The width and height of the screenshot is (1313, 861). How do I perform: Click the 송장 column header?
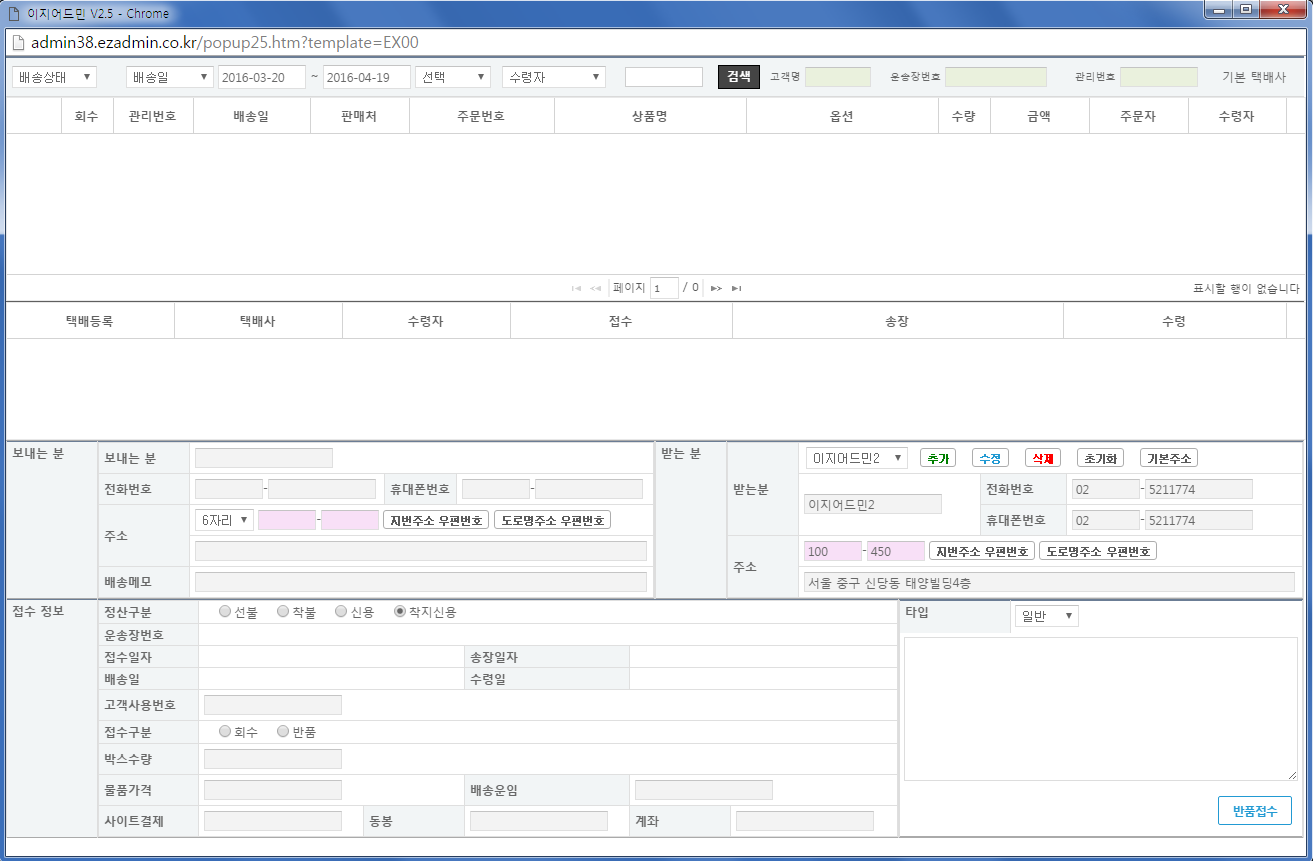[x=897, y=321]
